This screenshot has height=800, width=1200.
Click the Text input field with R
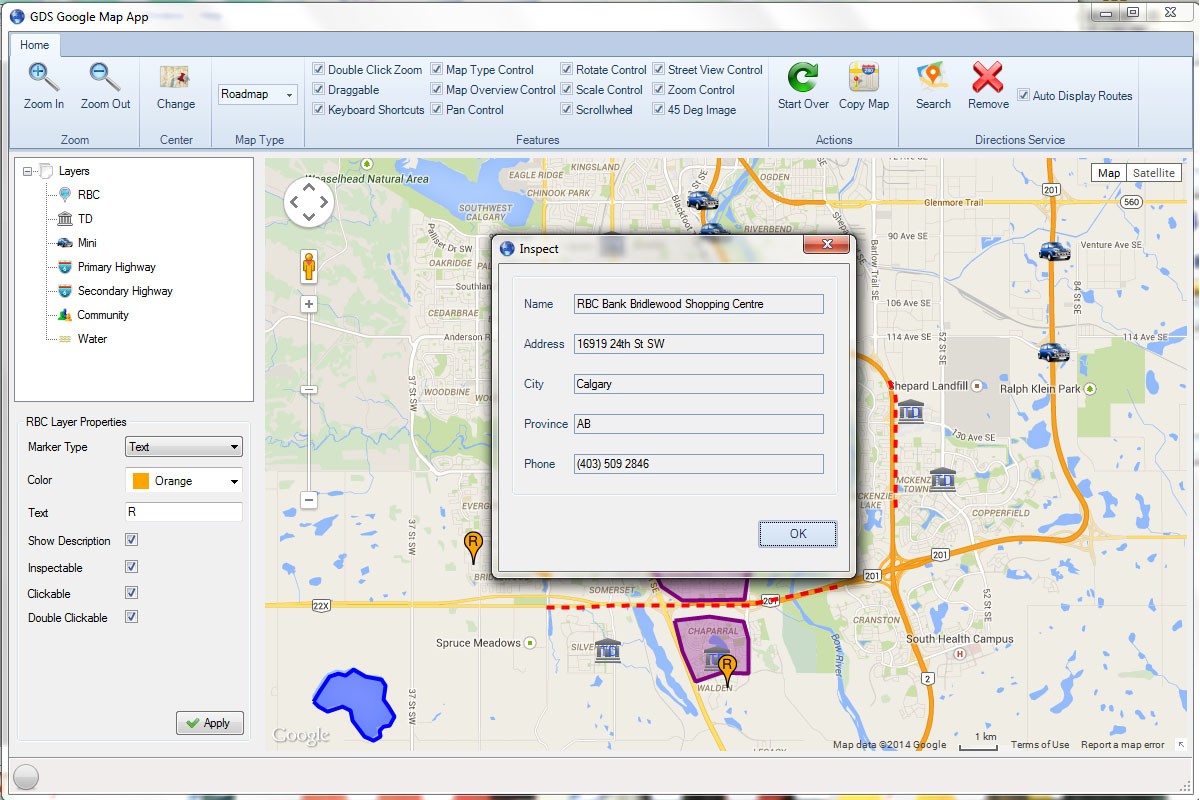click(x=184, y=512)
